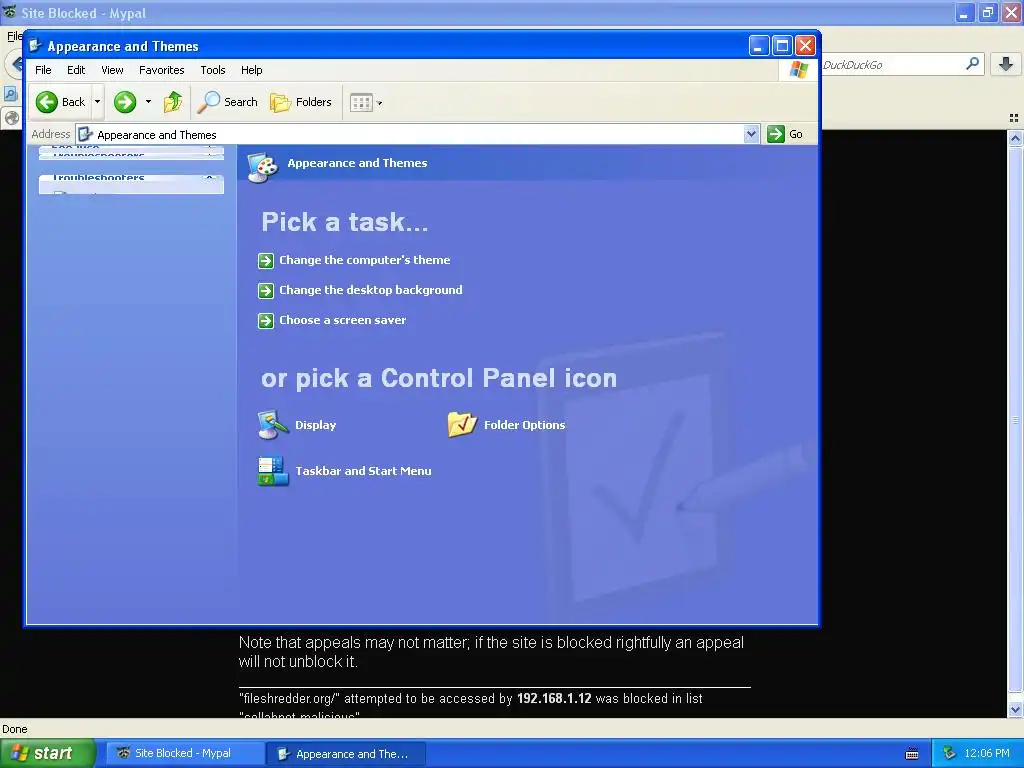Click the title bar system menu icon
The height and width of the screenshot is (768, 1024).
pyautogui.click(x=36, y=46)
